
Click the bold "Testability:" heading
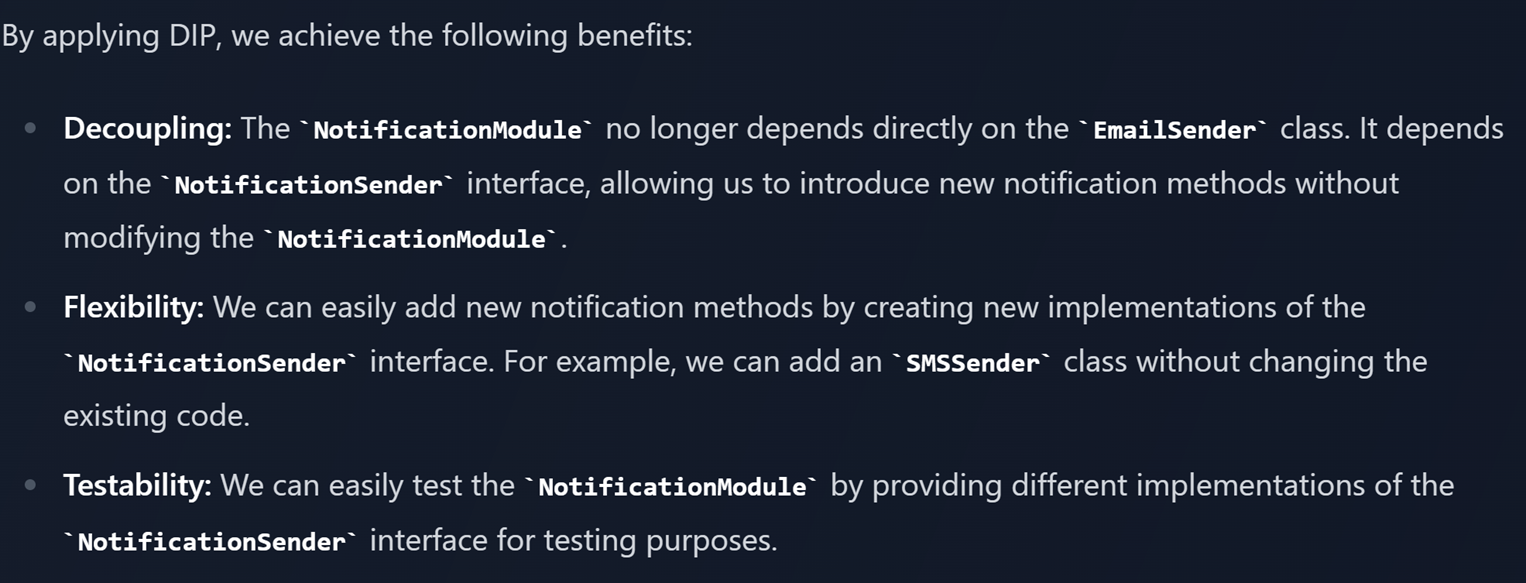138,486
